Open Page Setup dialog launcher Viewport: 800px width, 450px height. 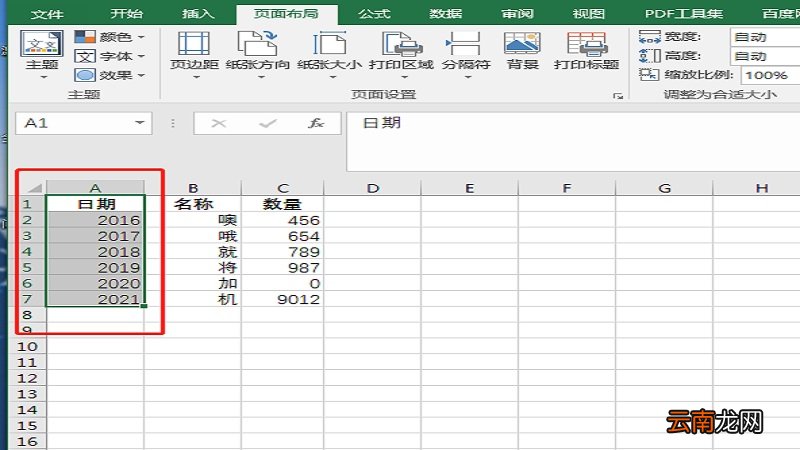(618, 95)
